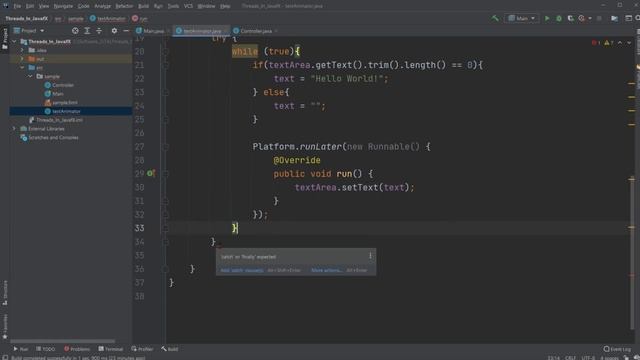Build the project with the hammer icon
This screenshot has width=640, height=360.
pyautogui.click(x=495, y=18)
